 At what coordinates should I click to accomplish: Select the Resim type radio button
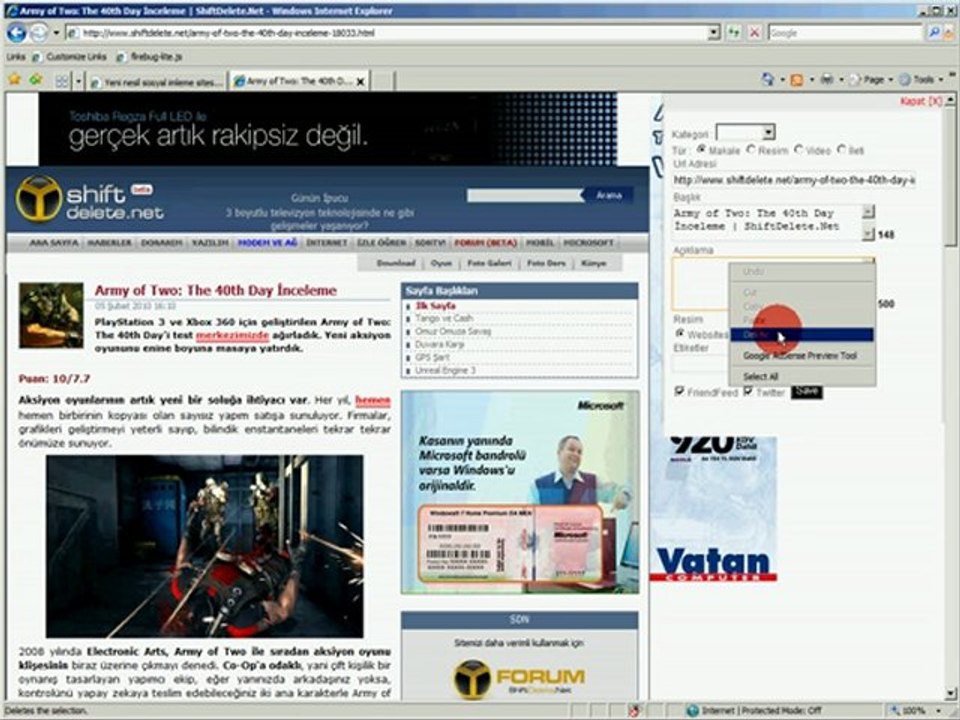751,149
